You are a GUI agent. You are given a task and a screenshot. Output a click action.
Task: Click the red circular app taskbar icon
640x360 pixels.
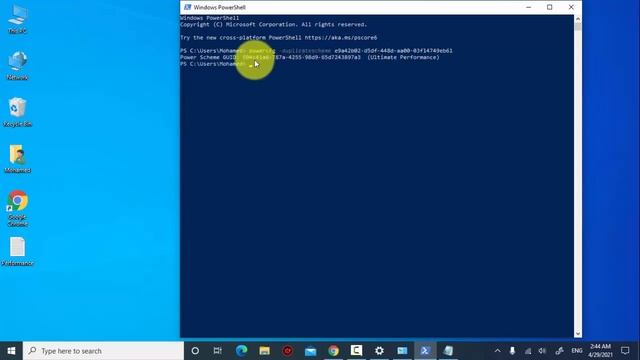coord(288,351)
